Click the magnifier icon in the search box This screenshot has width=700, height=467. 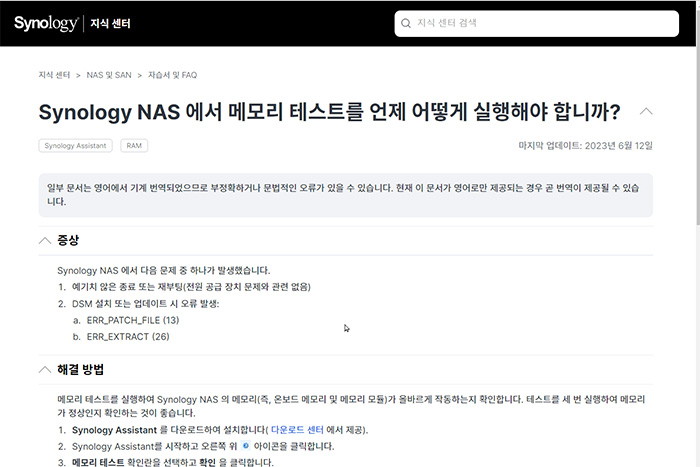click(x=406, y=23)
